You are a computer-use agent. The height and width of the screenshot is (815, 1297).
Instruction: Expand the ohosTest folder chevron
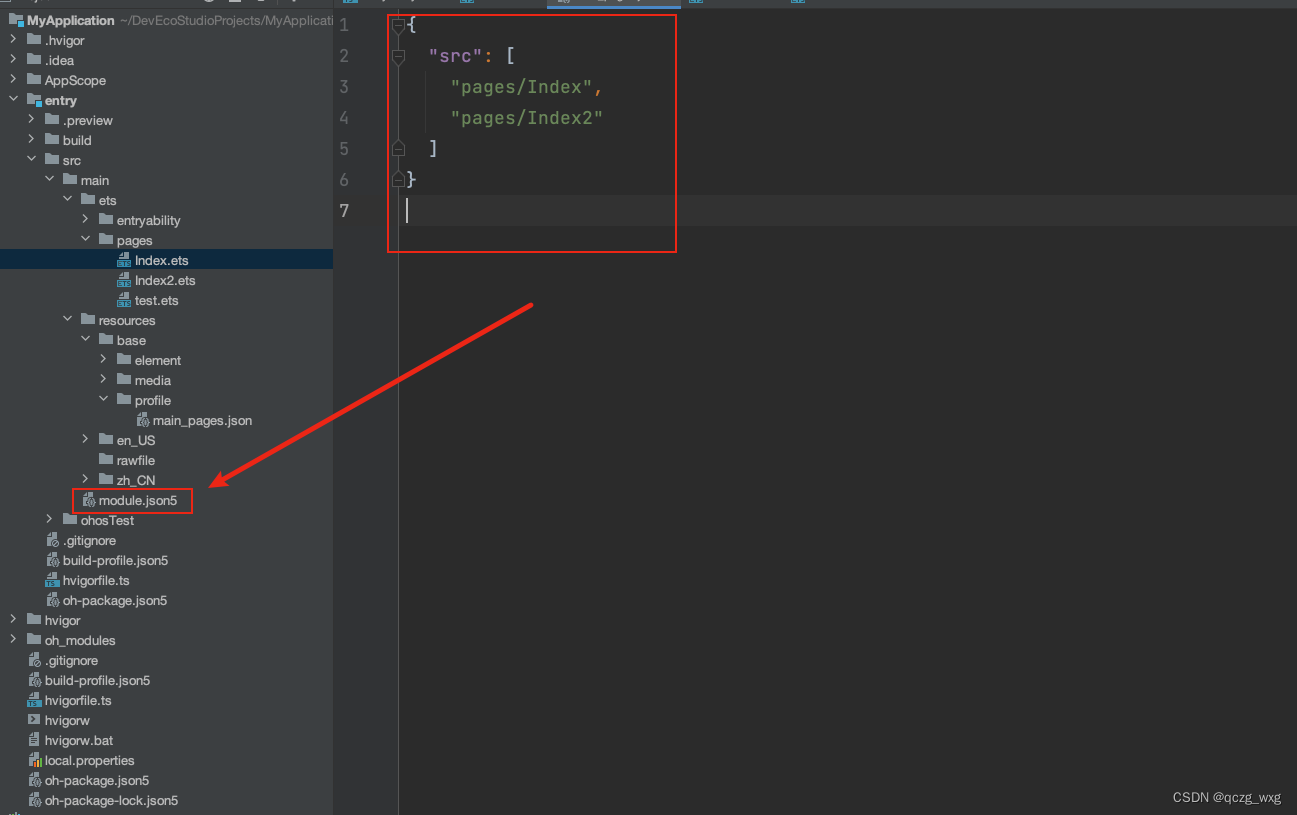(49, 520)
